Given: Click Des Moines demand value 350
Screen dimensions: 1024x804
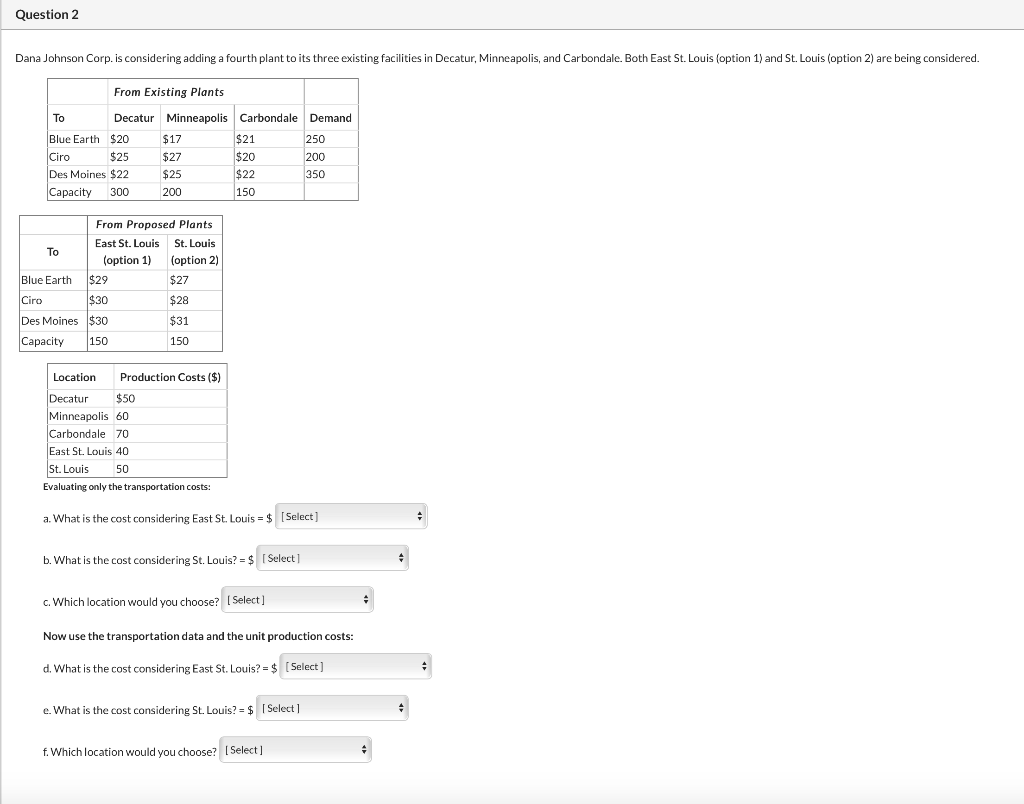Looking at the screenshot, I should (315, 174).
